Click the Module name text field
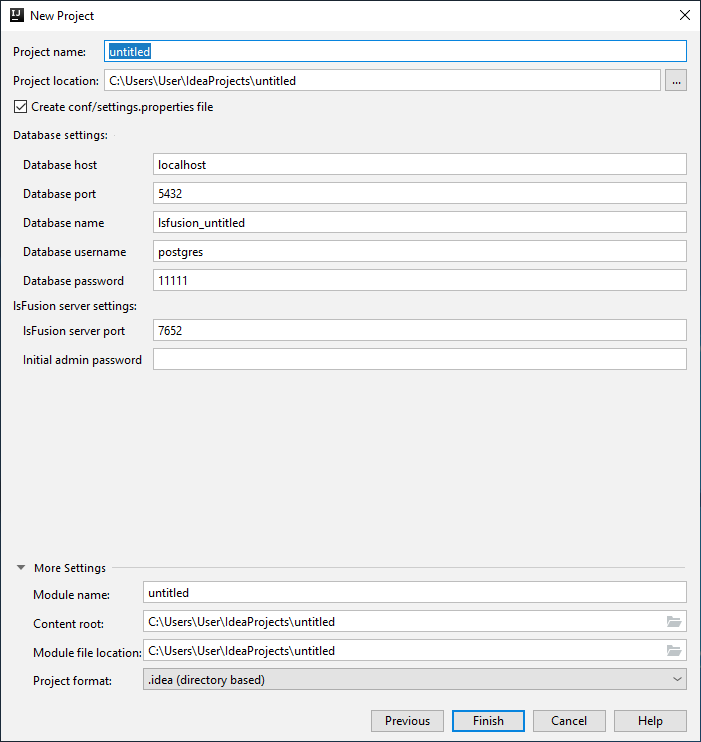Image resolution: width=701 pixels, height=742 pixels. (x=415, y=593)
